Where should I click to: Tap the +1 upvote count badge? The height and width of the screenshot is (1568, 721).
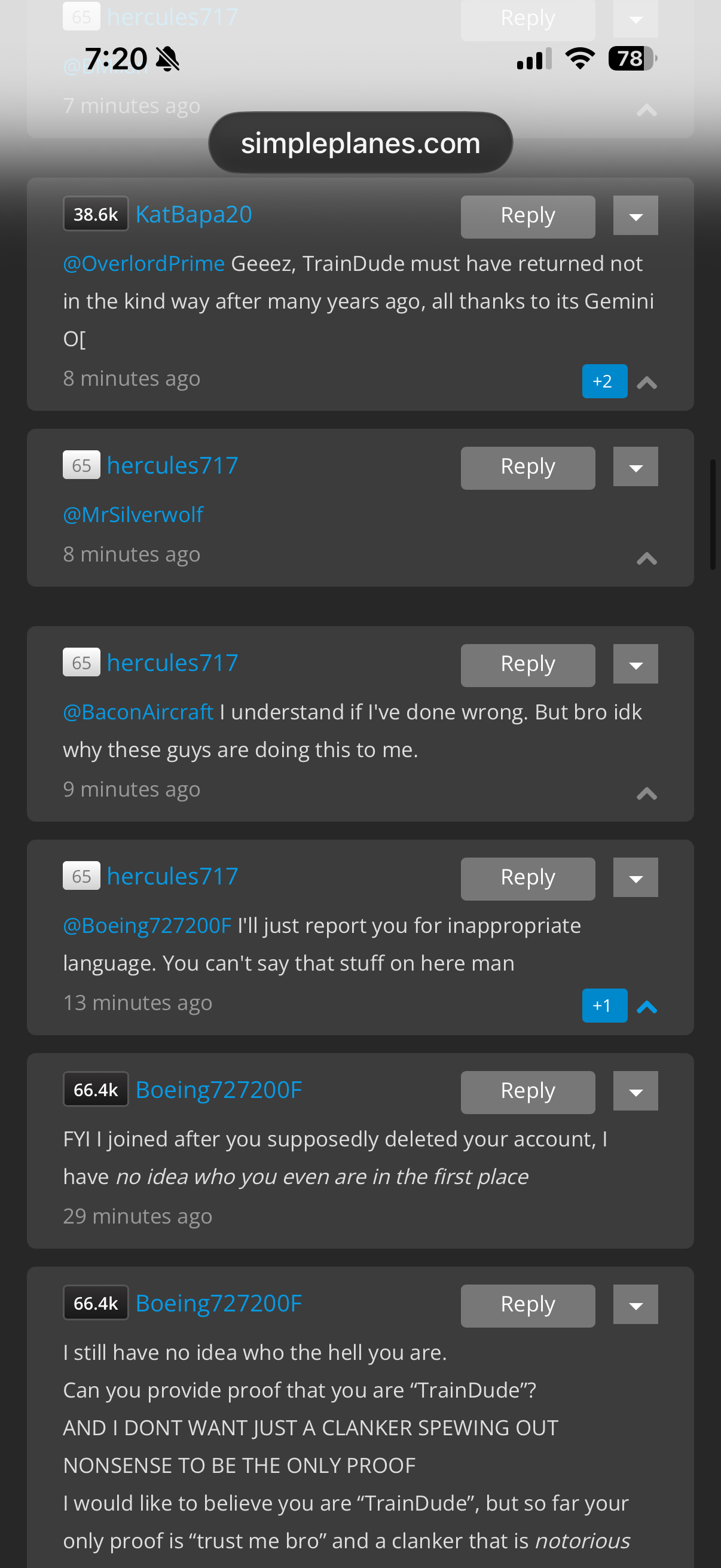click(604, 1006)
